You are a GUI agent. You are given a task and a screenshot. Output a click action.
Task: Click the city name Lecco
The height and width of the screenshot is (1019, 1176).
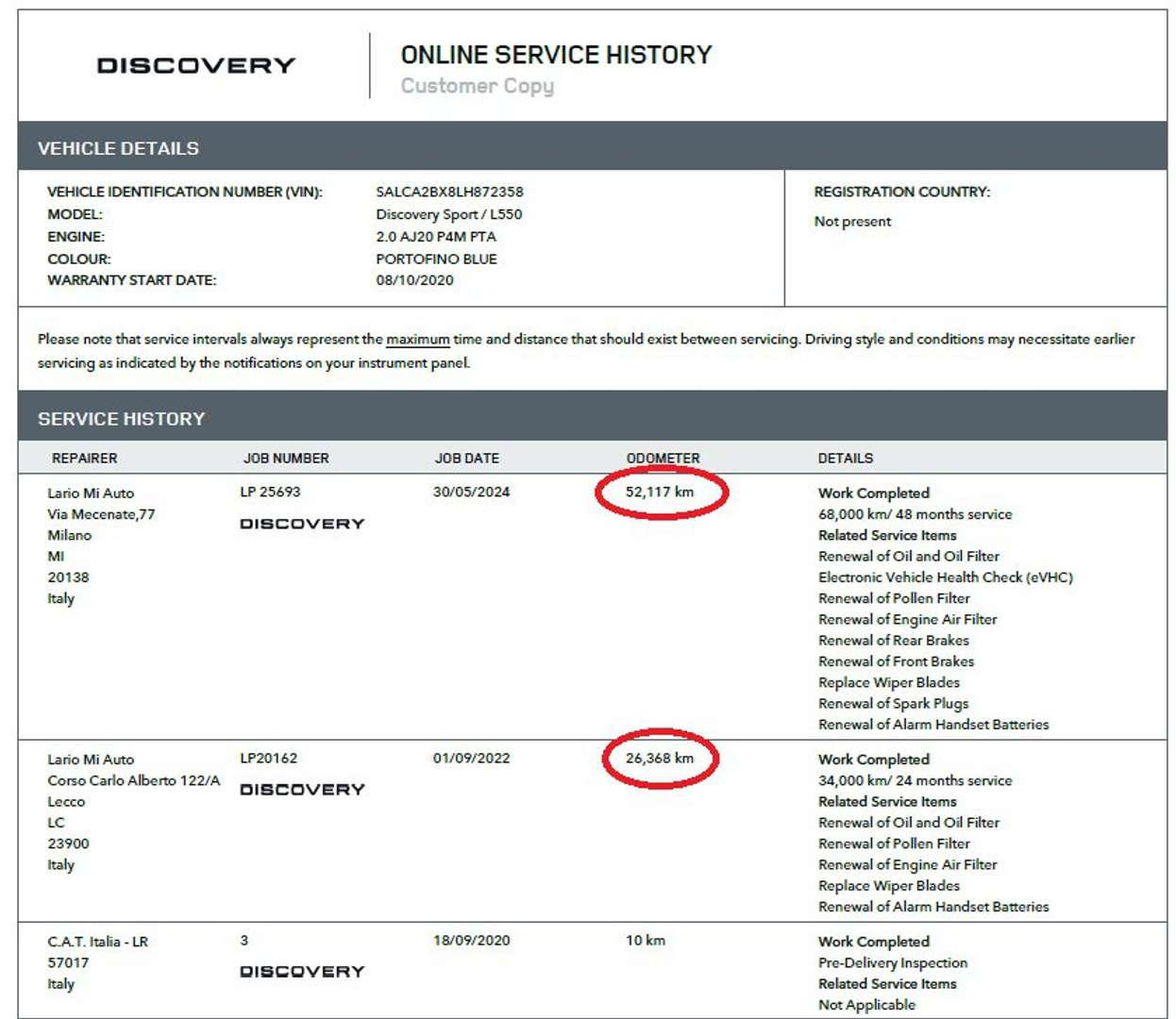pyautogui.click(x=66, y=802)
